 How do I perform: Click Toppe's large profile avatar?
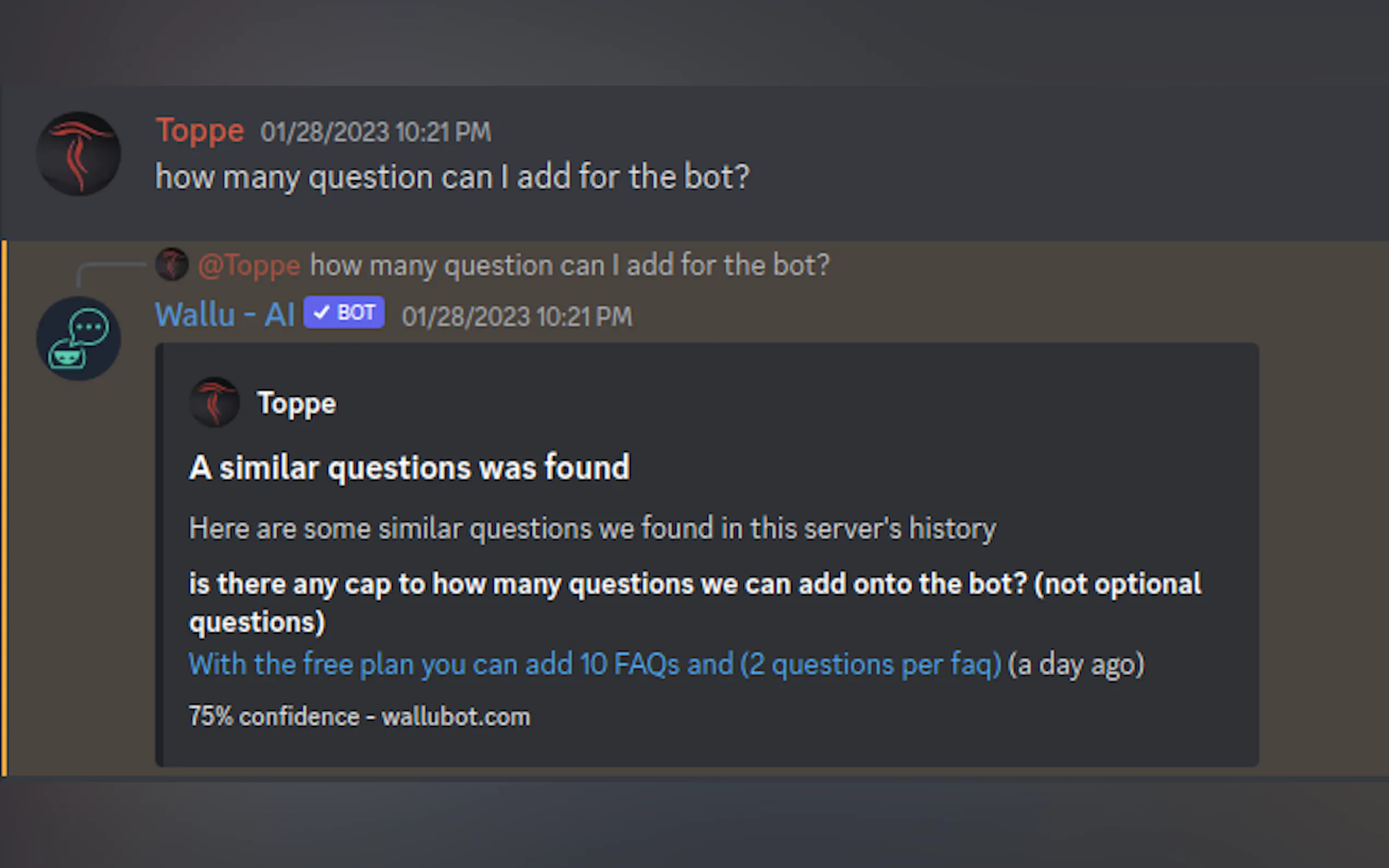click(x=79, y=154)
